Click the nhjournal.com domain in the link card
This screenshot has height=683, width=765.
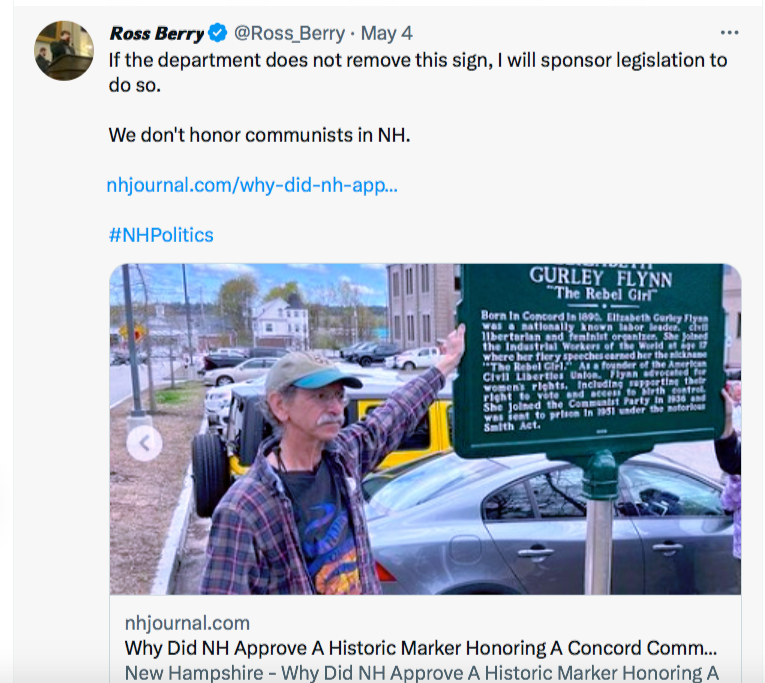(187, 623)
